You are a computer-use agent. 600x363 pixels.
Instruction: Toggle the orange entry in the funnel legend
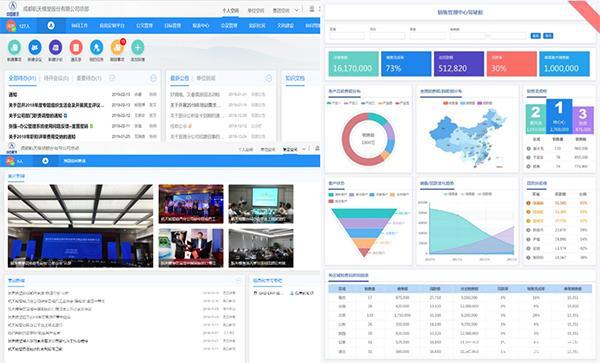399,195
